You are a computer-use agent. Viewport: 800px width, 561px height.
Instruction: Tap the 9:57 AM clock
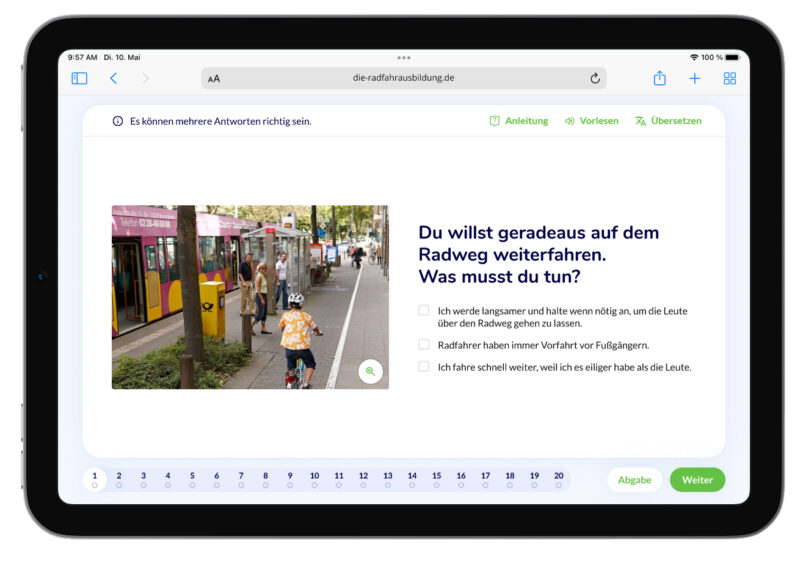82,57
